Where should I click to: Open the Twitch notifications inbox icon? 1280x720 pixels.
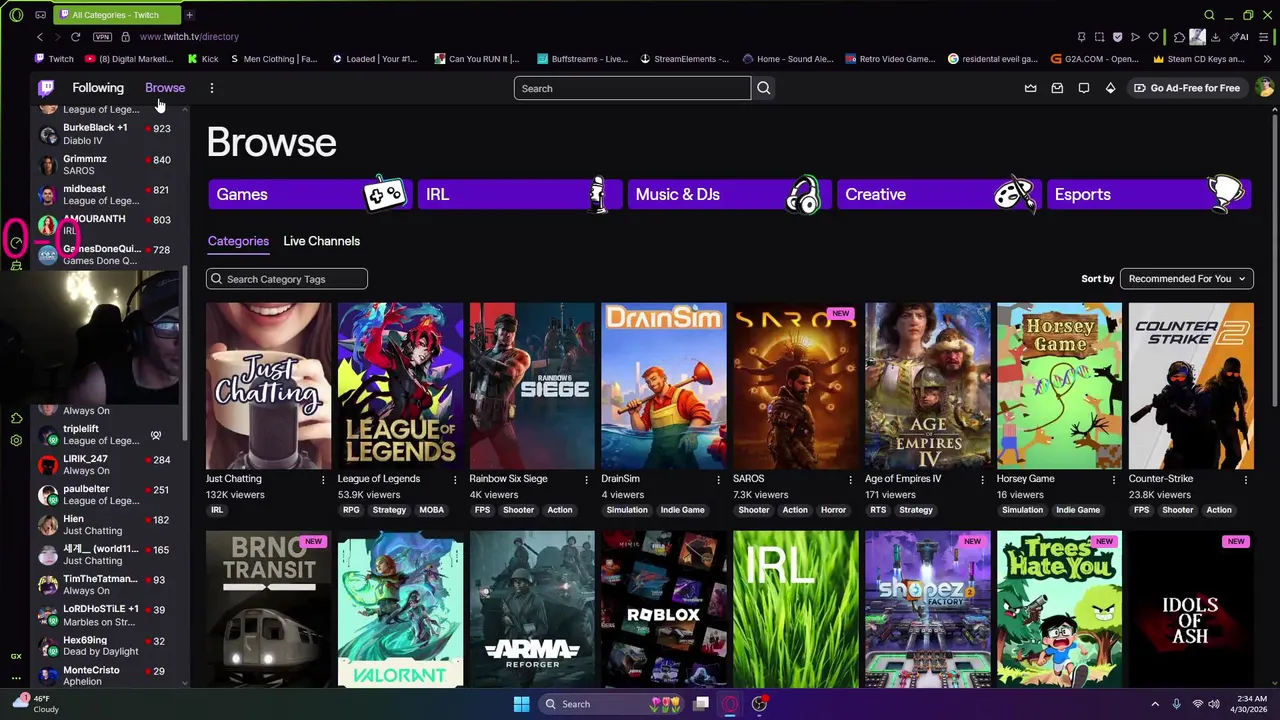point(1057,88)
